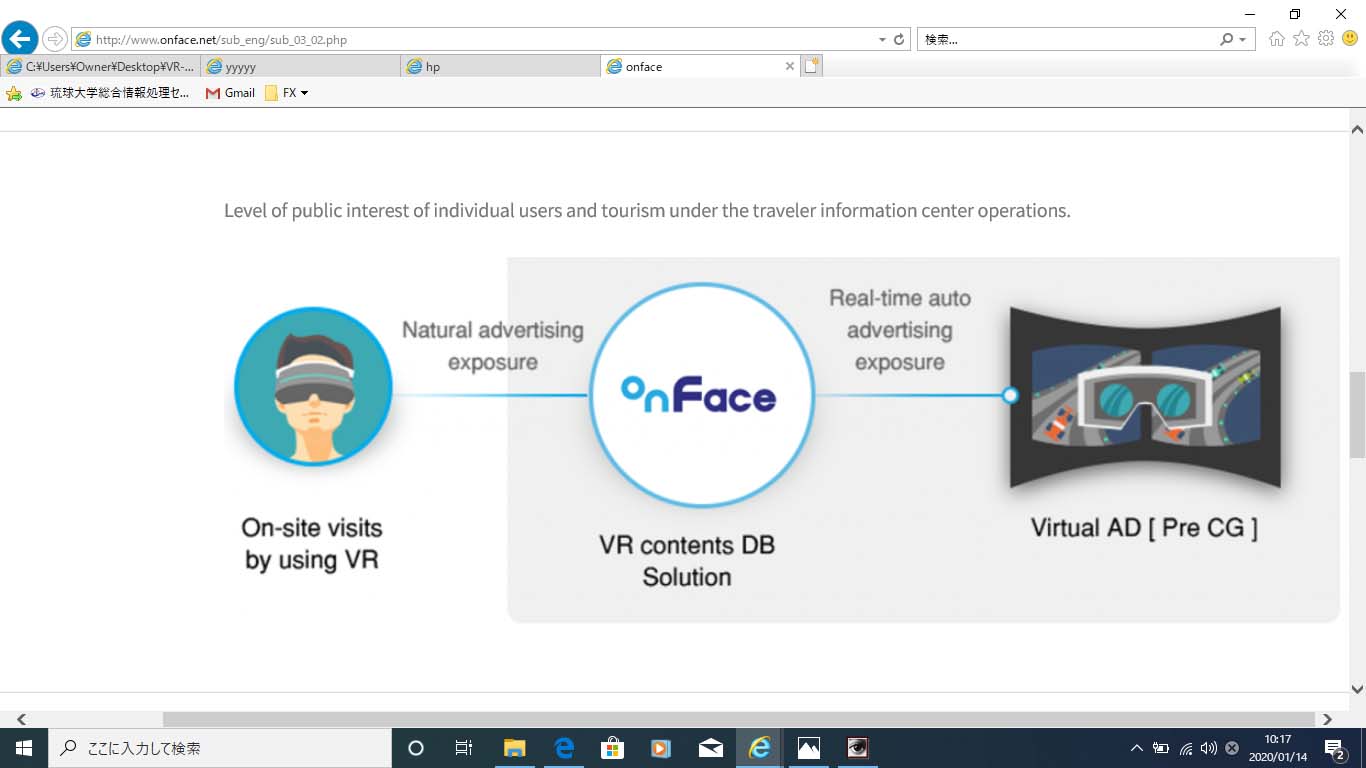Open Favorites star icon at top right
Viewport: 1366px width, 768px height.
1301,39
